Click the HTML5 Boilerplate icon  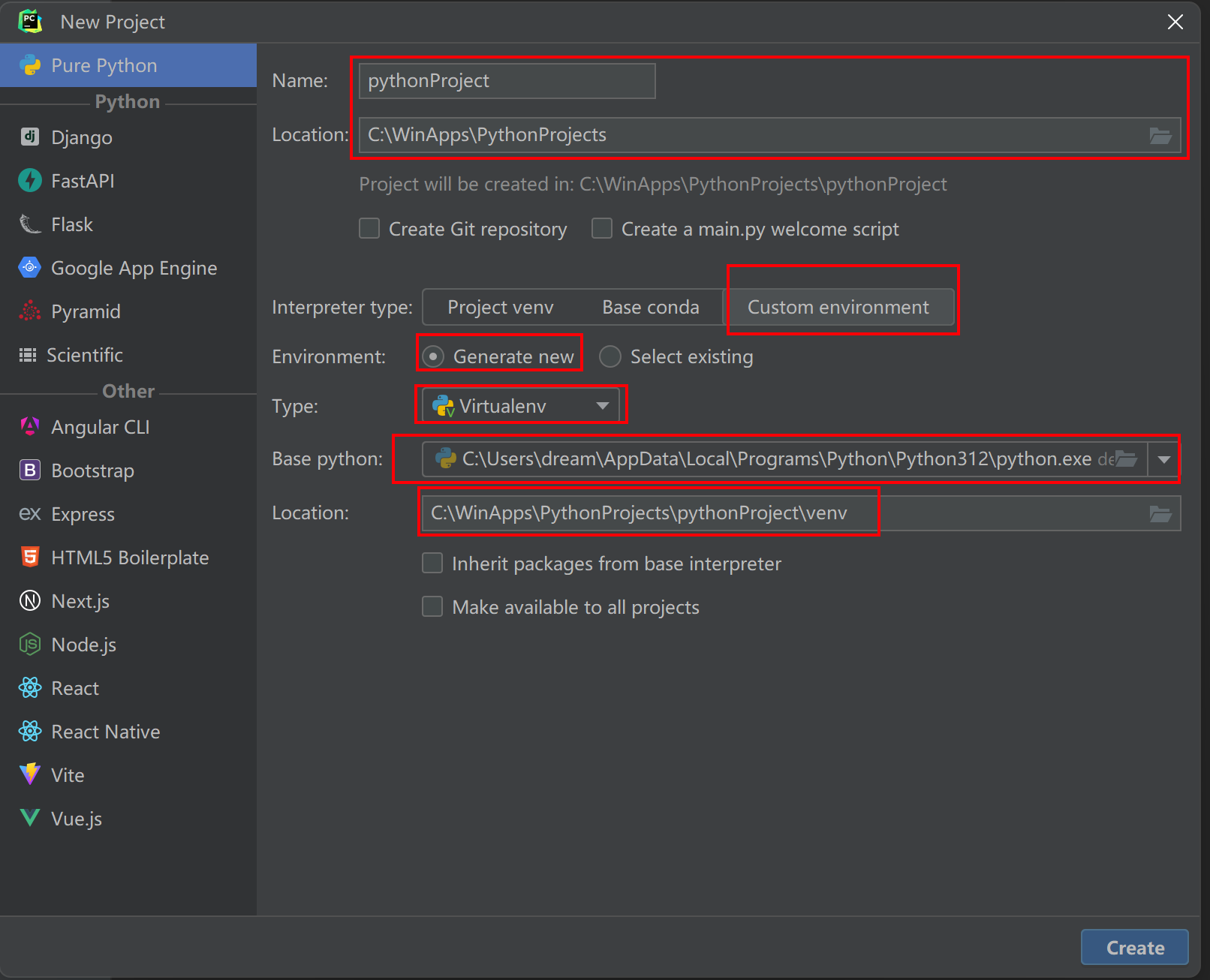(x=30, y=557)
